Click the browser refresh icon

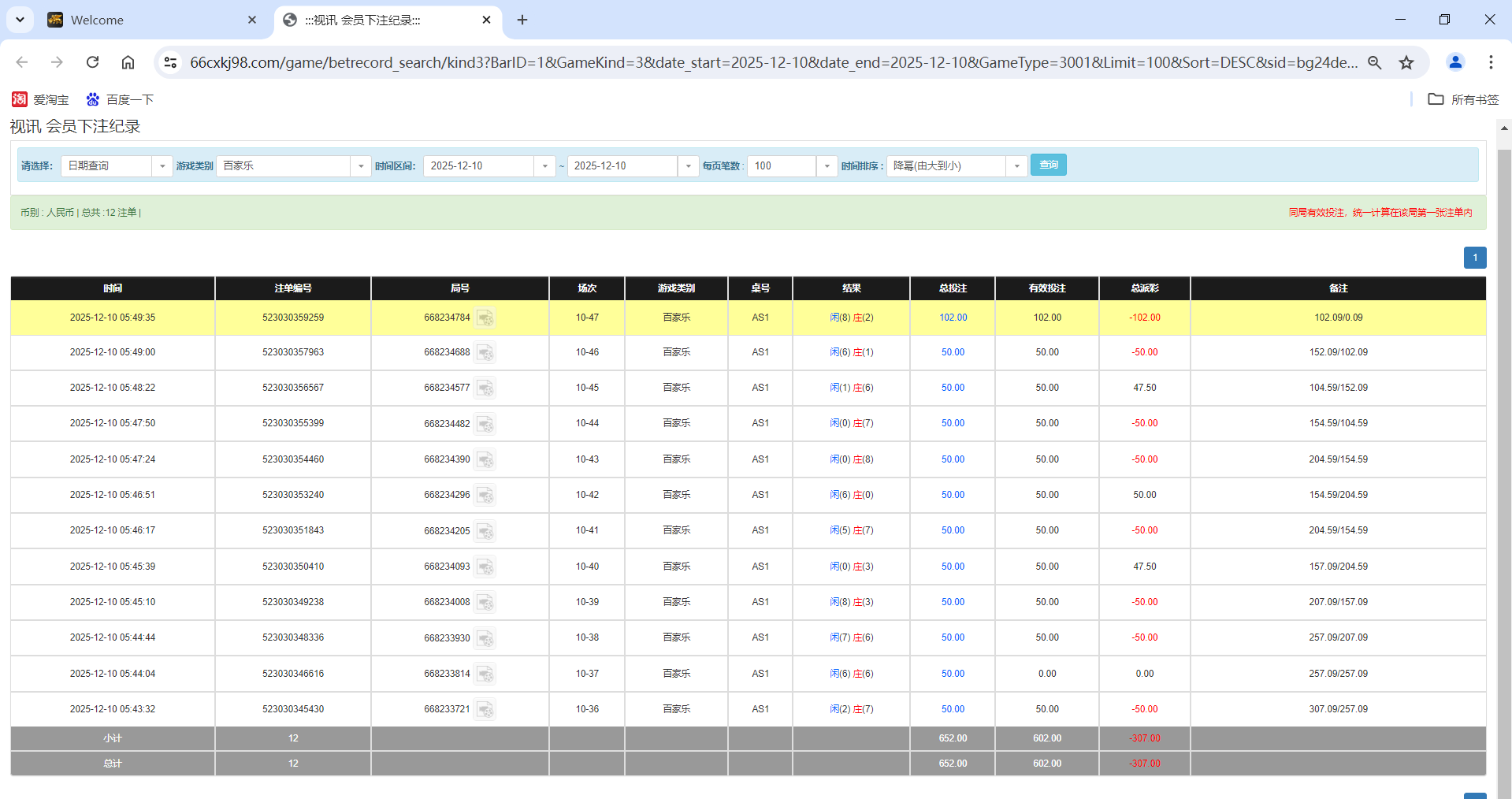[x=92, y=62]
